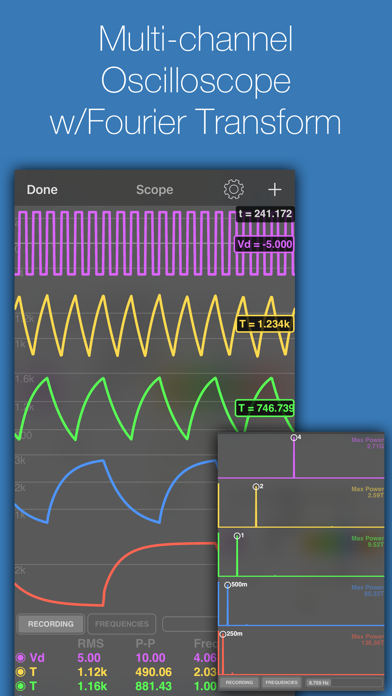The image size is (392, 696).
Task: Toggle the green T channel radio button
Action: tap(20, 686)
